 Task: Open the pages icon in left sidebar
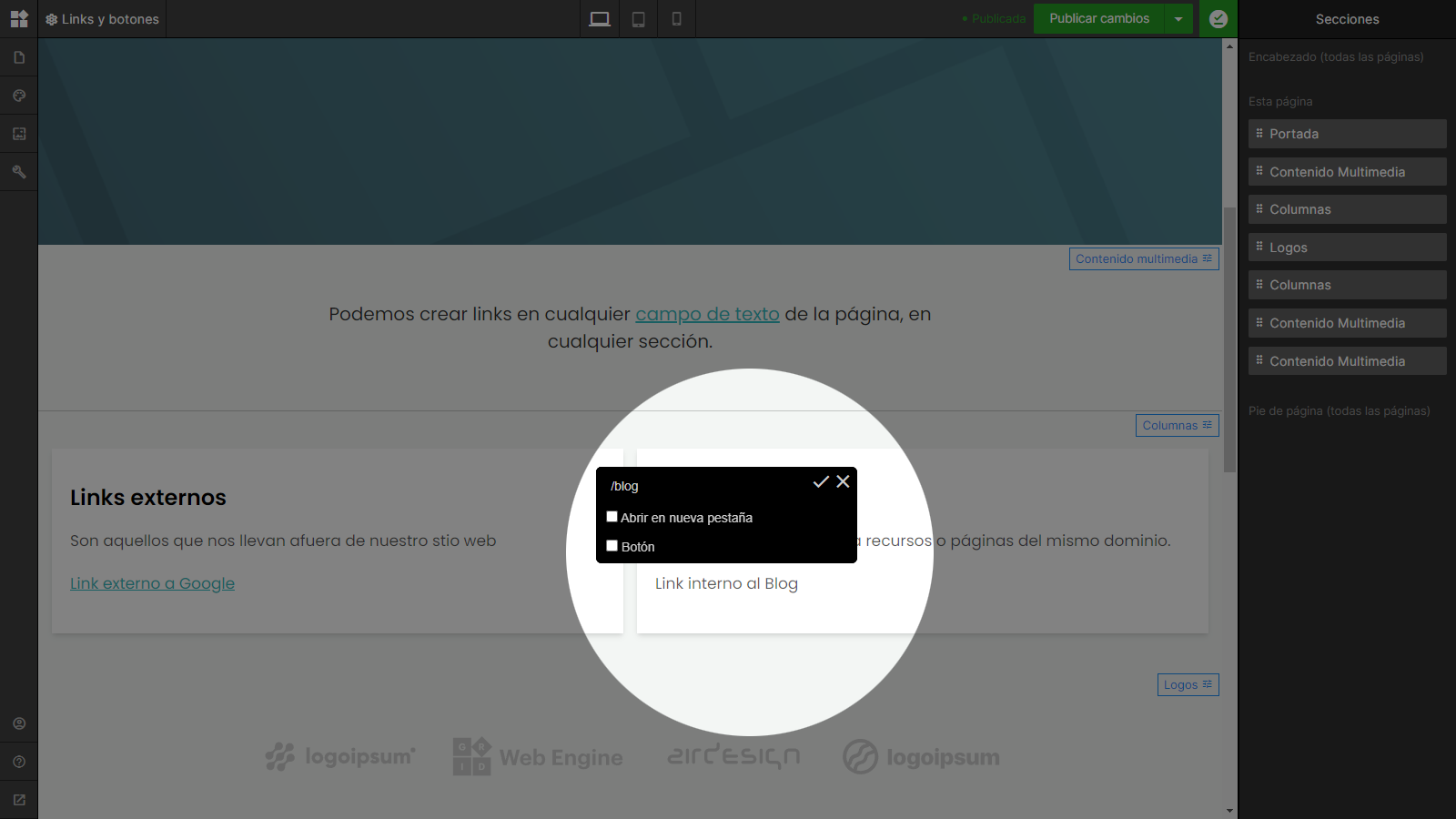(19, 57)
